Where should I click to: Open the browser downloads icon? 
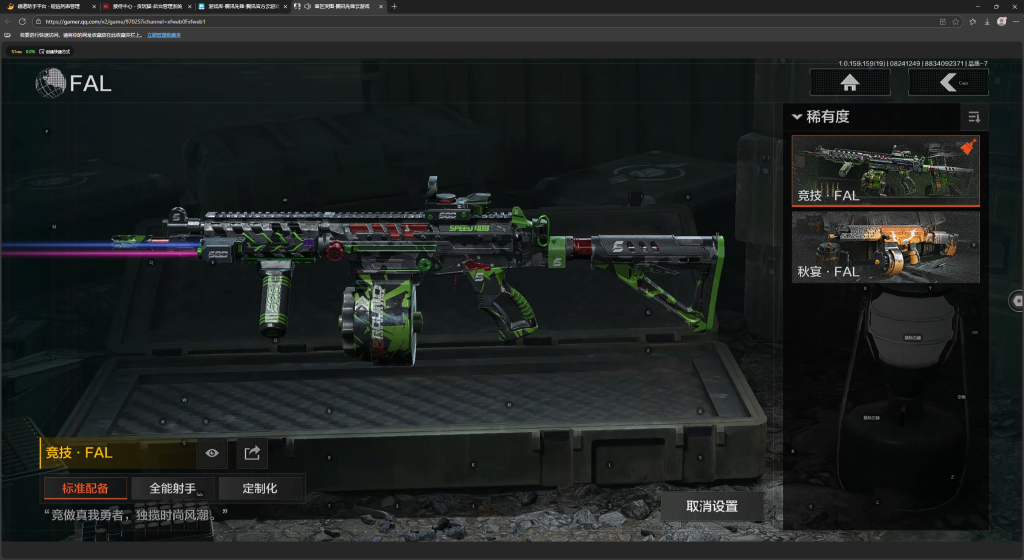coord(987,22)
